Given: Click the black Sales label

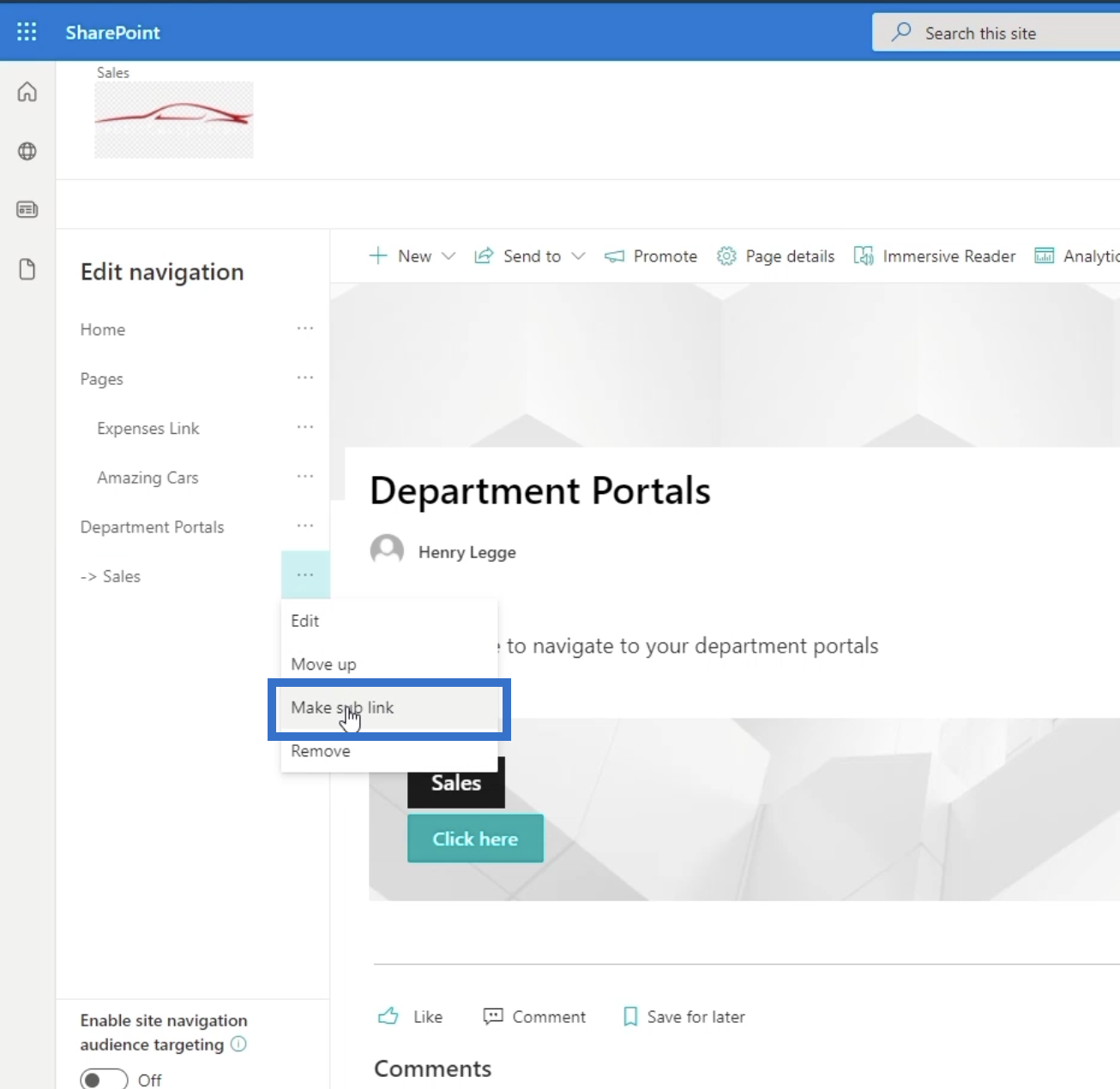Looking at the screenshot, I should pos(456,782).
